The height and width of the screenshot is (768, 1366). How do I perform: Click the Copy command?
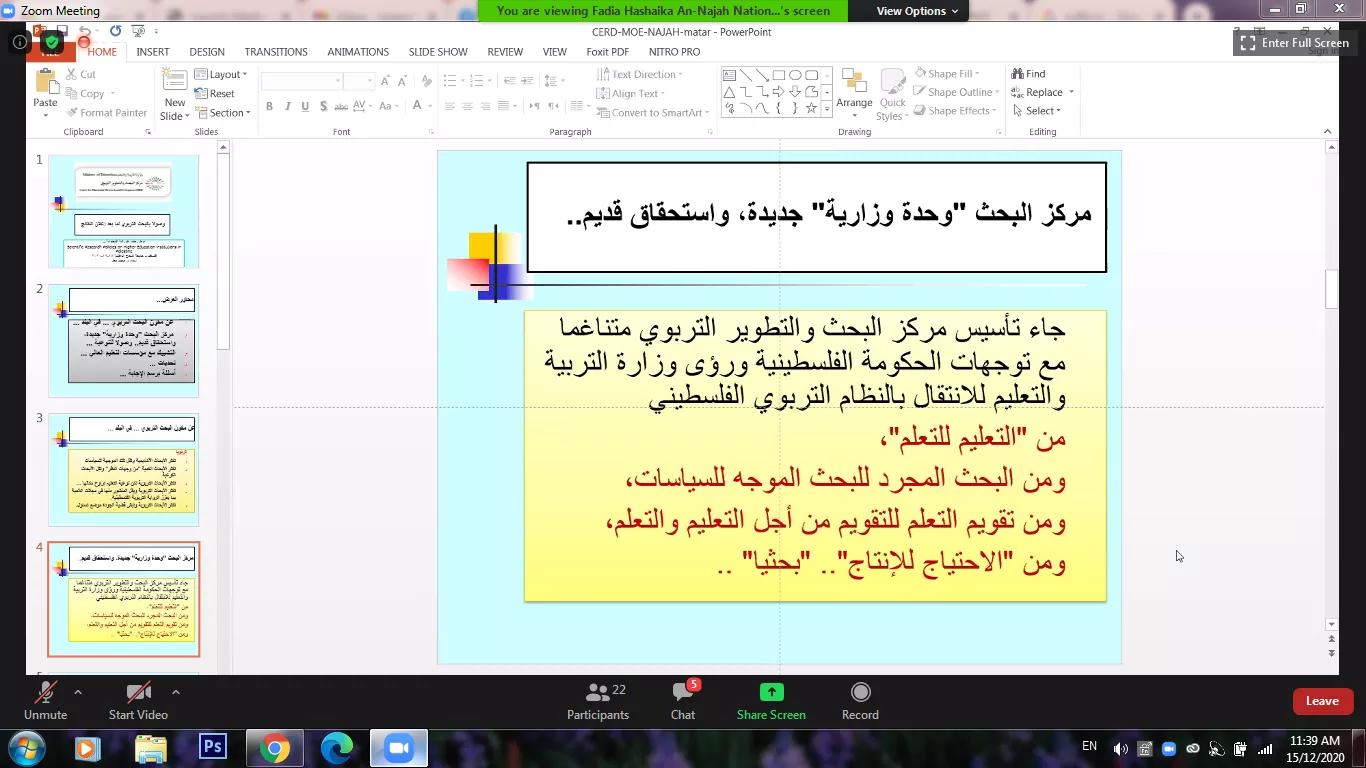click(86, 94)
